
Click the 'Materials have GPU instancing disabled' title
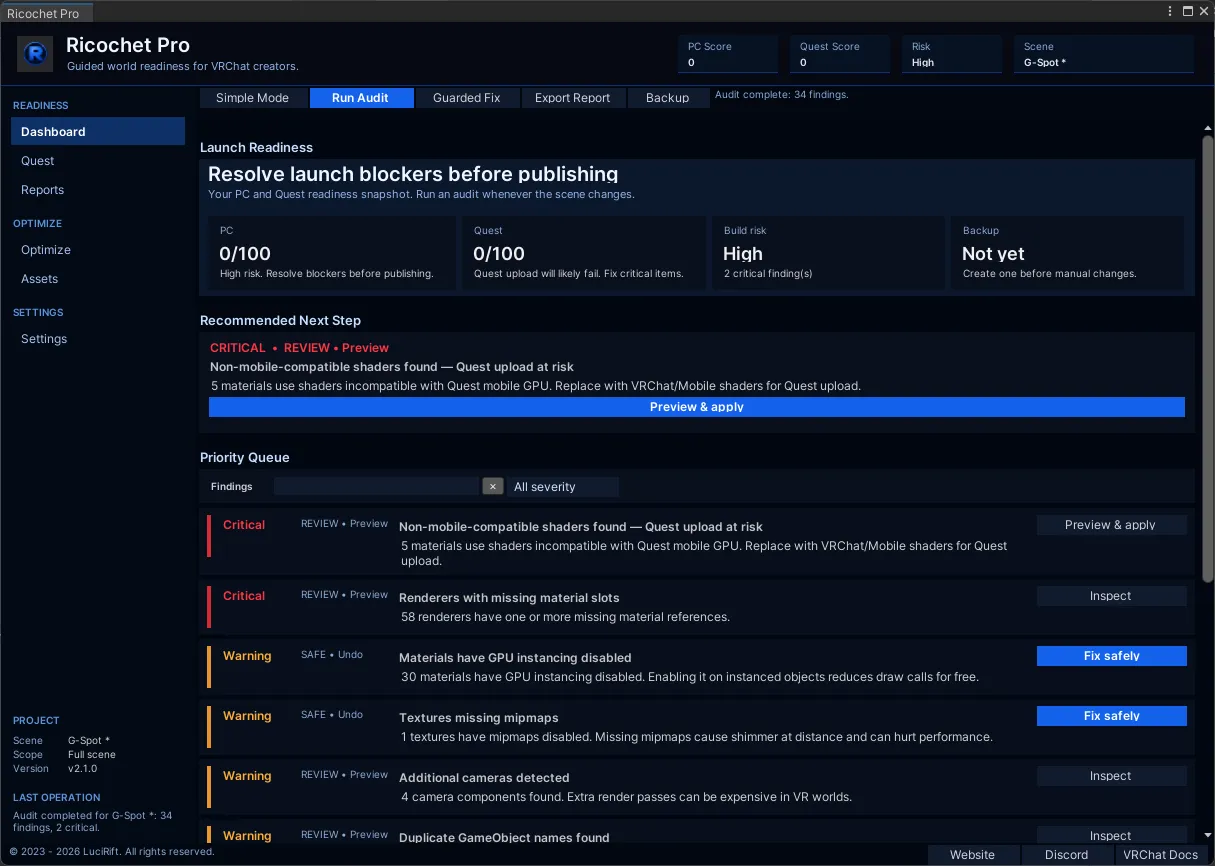[515, 658]
